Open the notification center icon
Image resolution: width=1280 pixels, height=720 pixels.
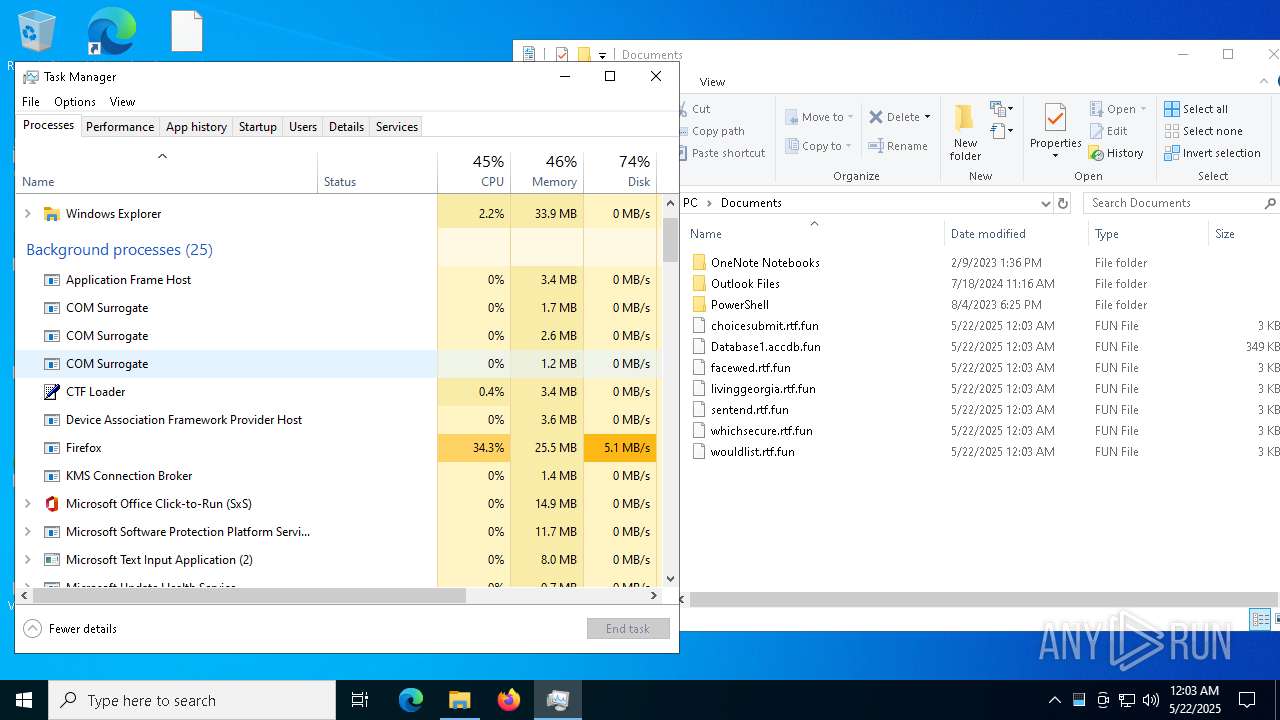point(1247,700)
